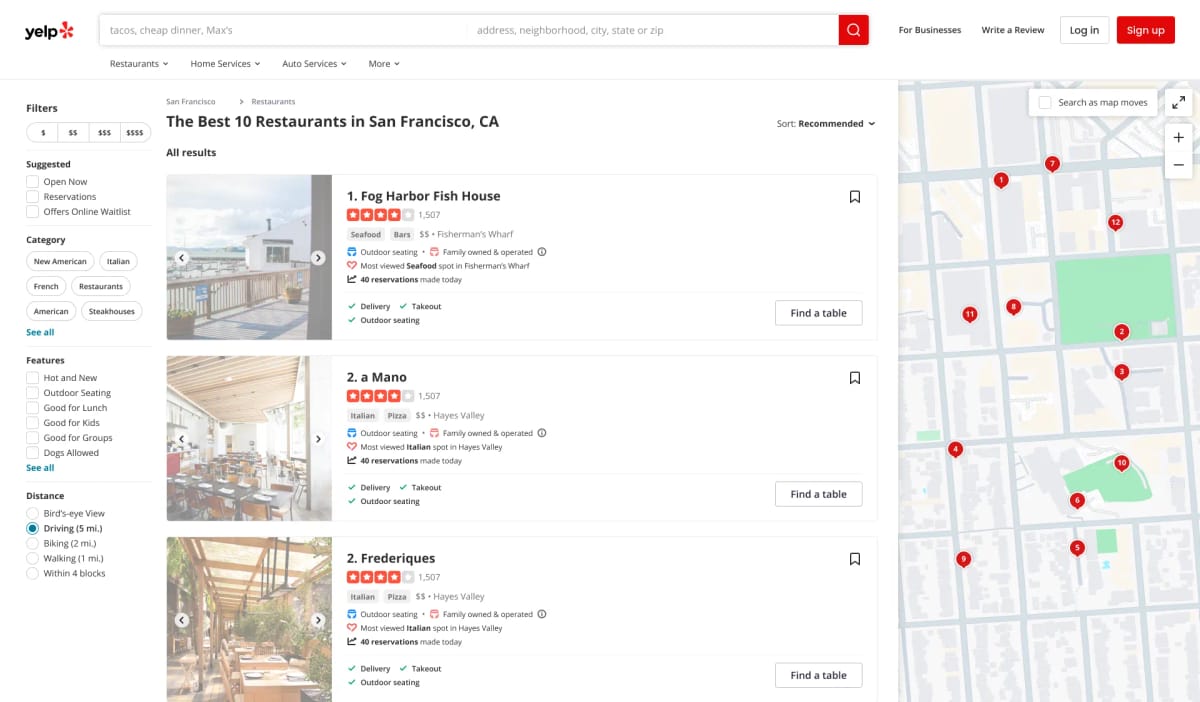Toggle Search as map moves checkbox
The image size is (1200, 702).
[x=1045, y=102]
